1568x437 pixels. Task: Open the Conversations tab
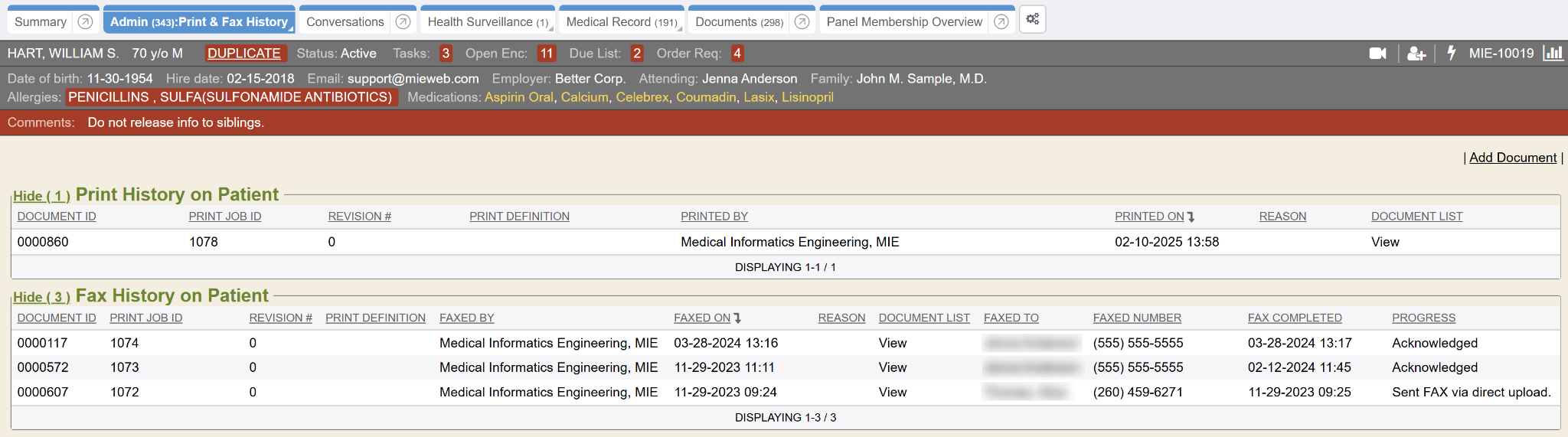345,22
